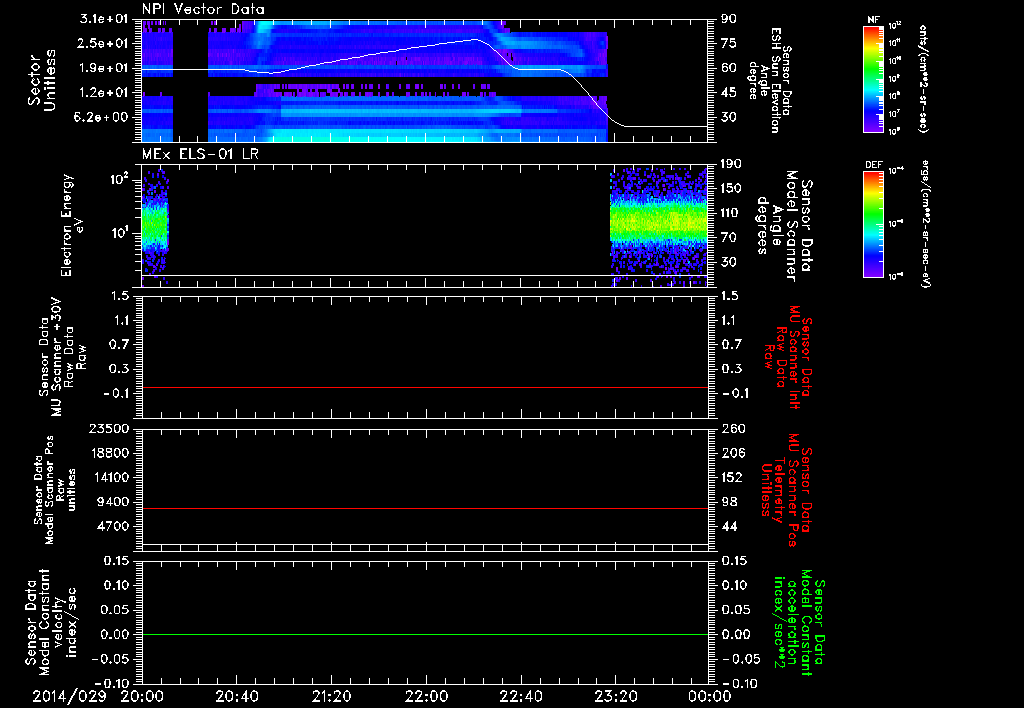
Task: Click the 22:00 time axis label
Action: (426, 696)
